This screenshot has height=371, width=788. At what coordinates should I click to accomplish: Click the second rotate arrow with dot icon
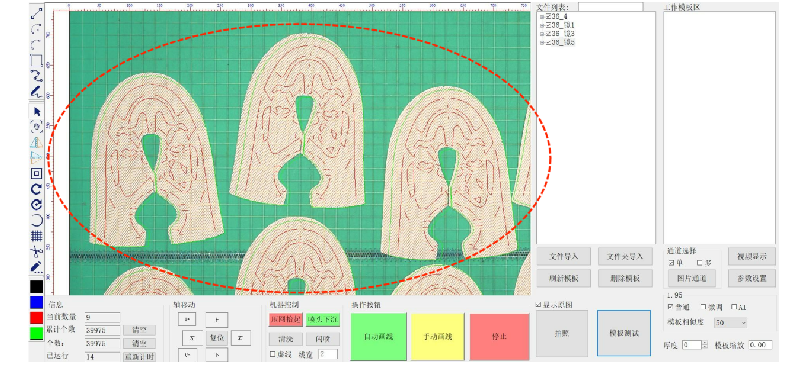(36, 204)
